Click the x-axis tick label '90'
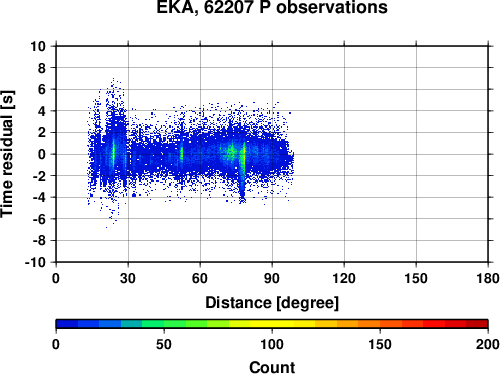This screenshot has width=500, height=374. 272,278
